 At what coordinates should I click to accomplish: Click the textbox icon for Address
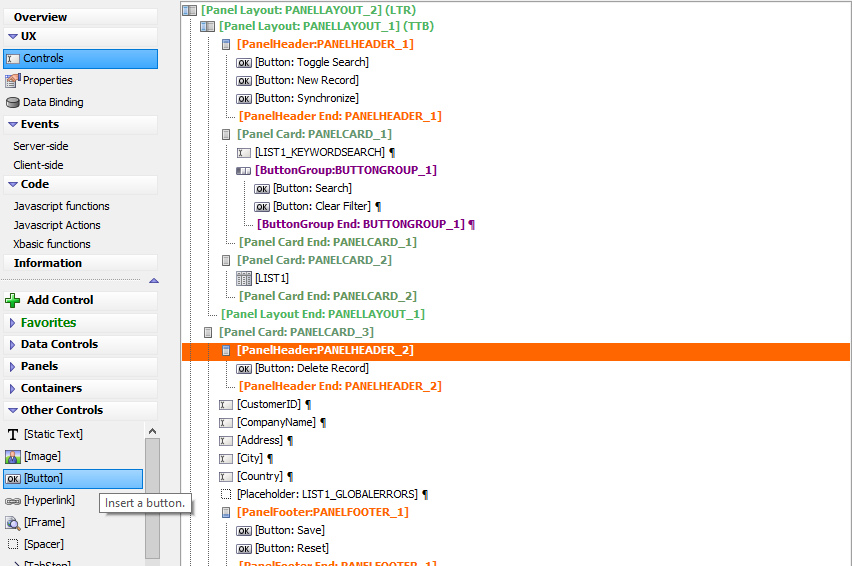click(226, 441)
